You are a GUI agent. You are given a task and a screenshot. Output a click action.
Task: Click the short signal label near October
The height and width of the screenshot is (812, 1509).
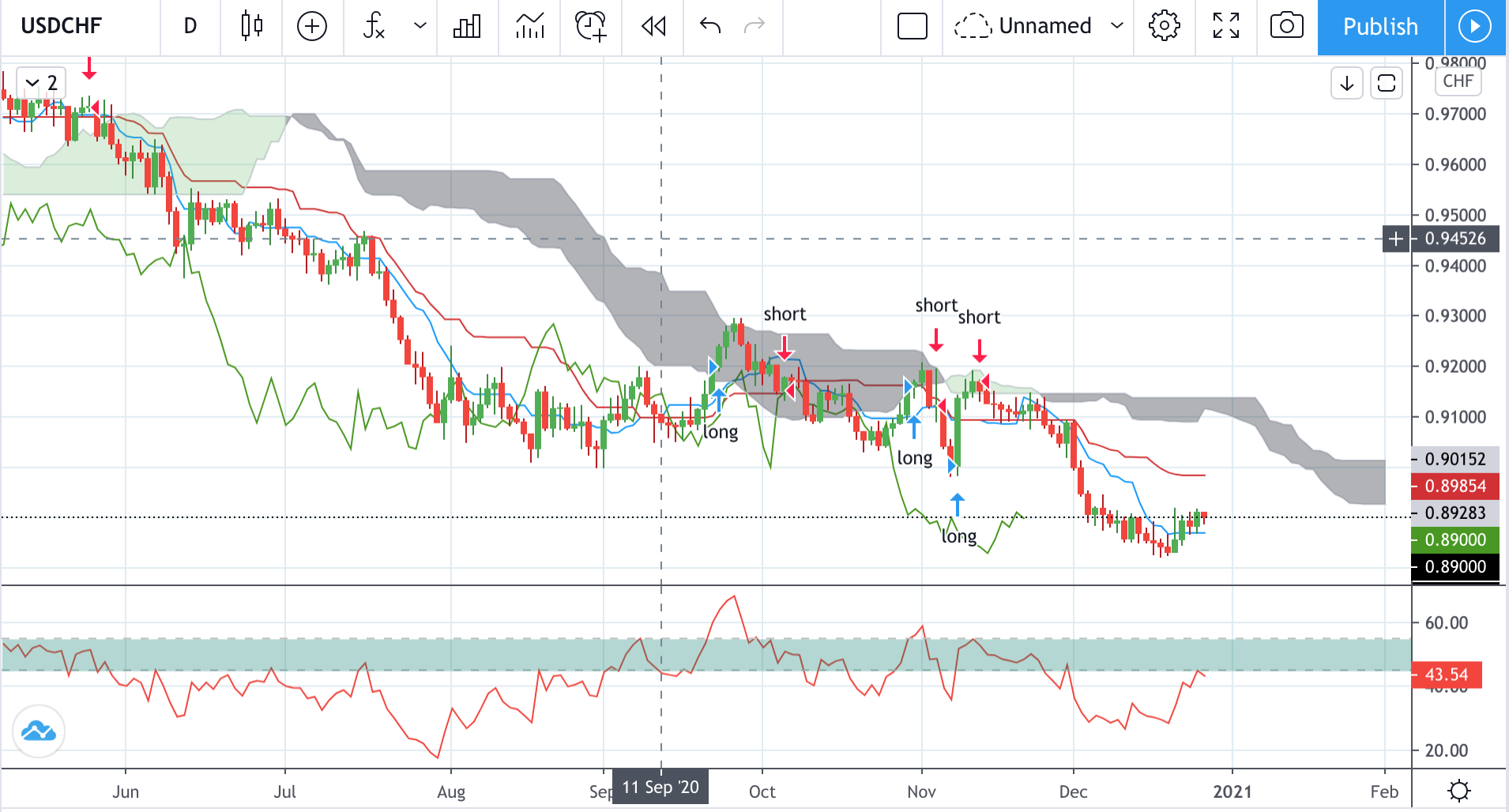785,314
